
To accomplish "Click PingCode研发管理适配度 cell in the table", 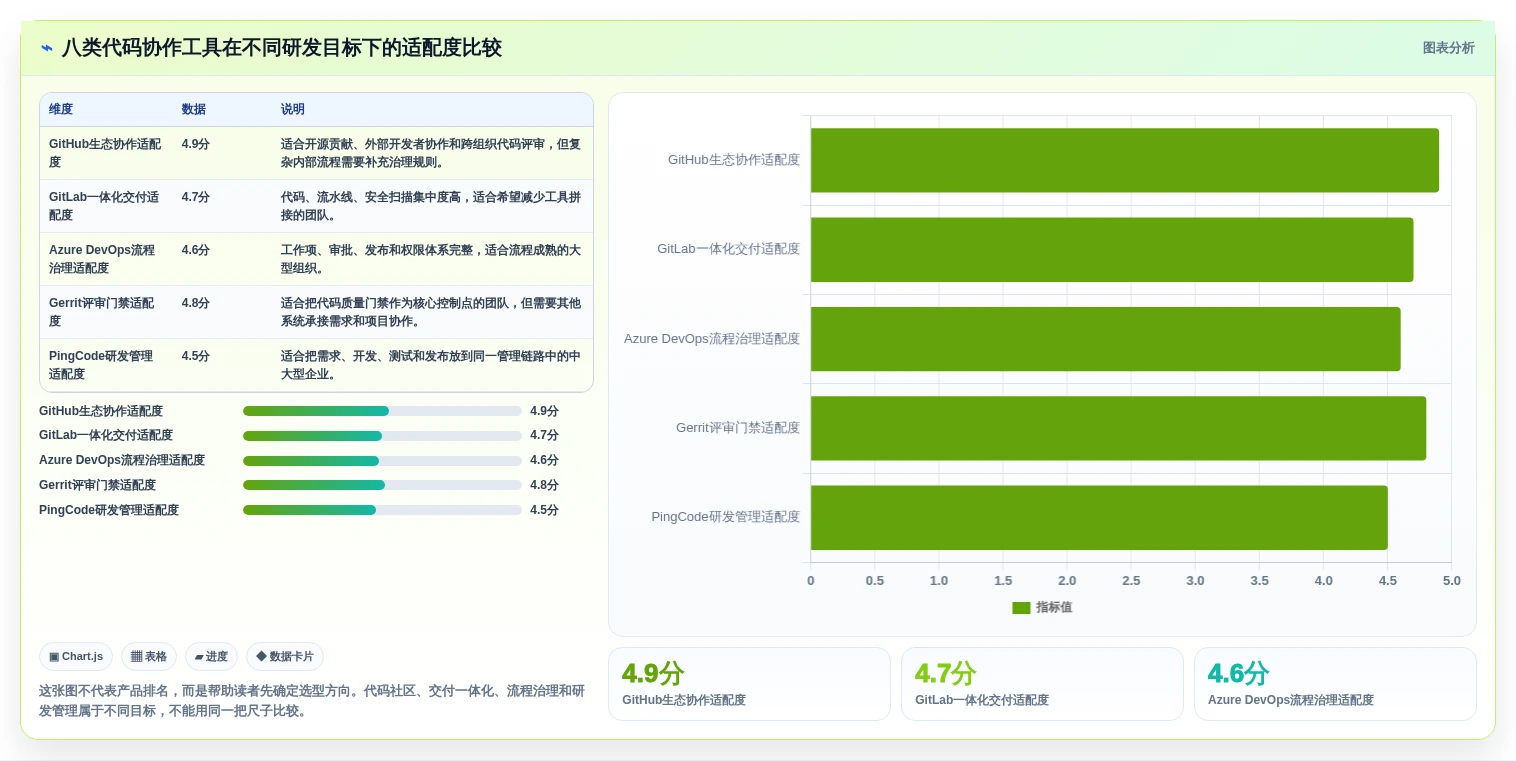I will click(x=105, y=365).
